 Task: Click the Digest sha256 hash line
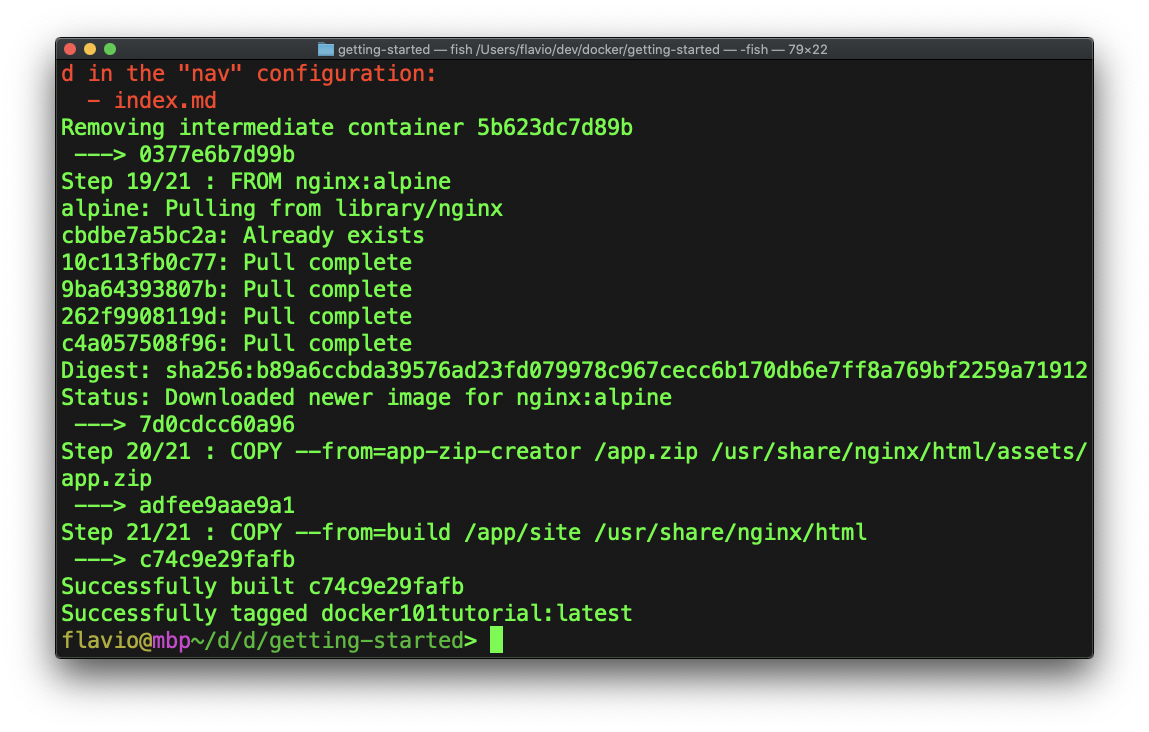574,371
